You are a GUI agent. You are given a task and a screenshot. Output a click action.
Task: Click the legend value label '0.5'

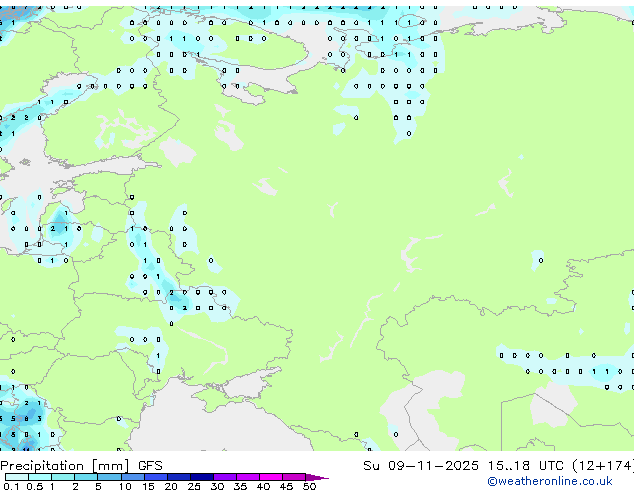click(x=35, y=486)
